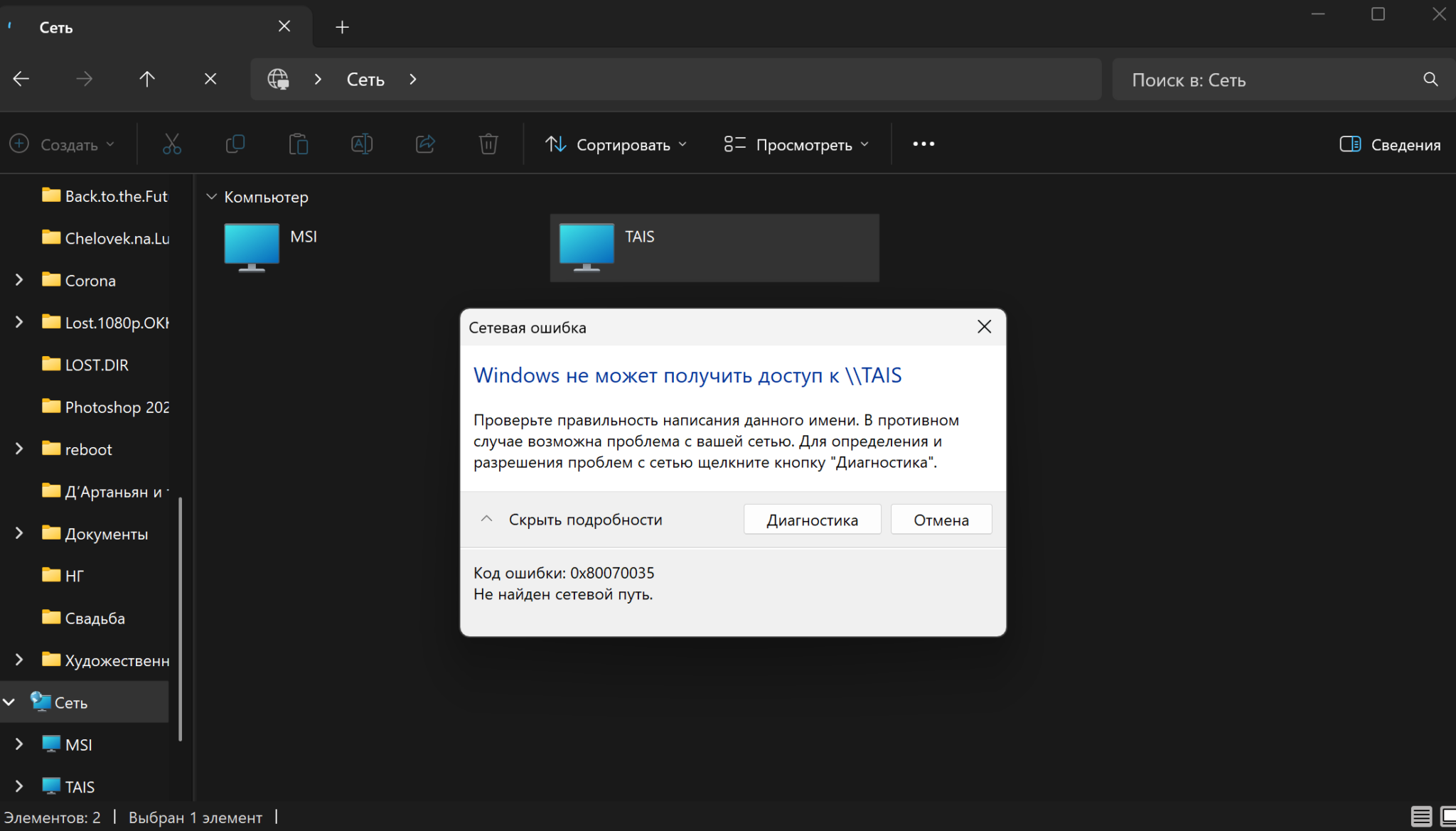Click the Delete icon
Image resolution: width=1456 pixels, height=831 pixels.
pos(488,144)
